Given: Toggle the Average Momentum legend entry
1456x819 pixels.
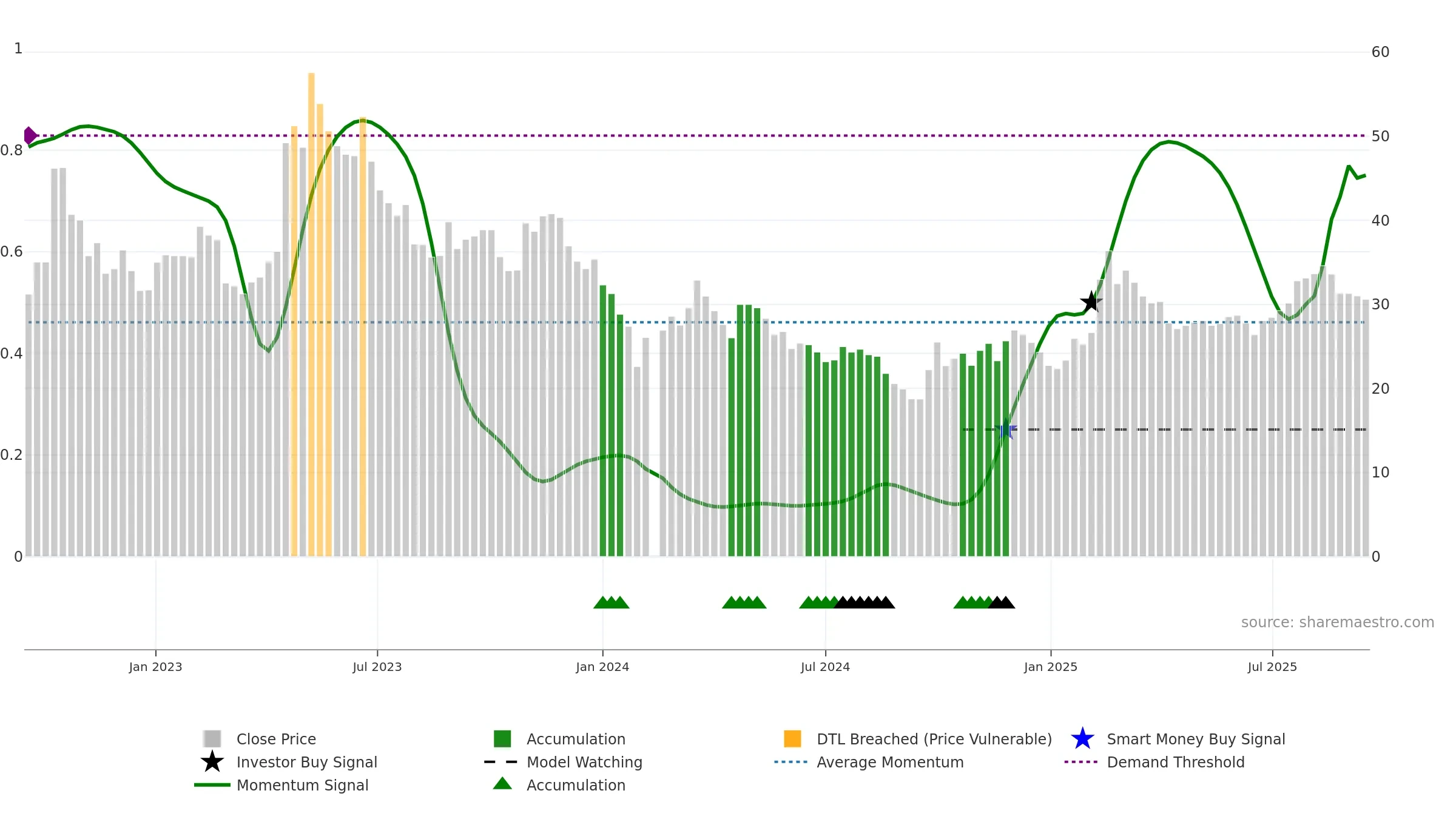Looking at the screenshot, I should click(890, 762).
